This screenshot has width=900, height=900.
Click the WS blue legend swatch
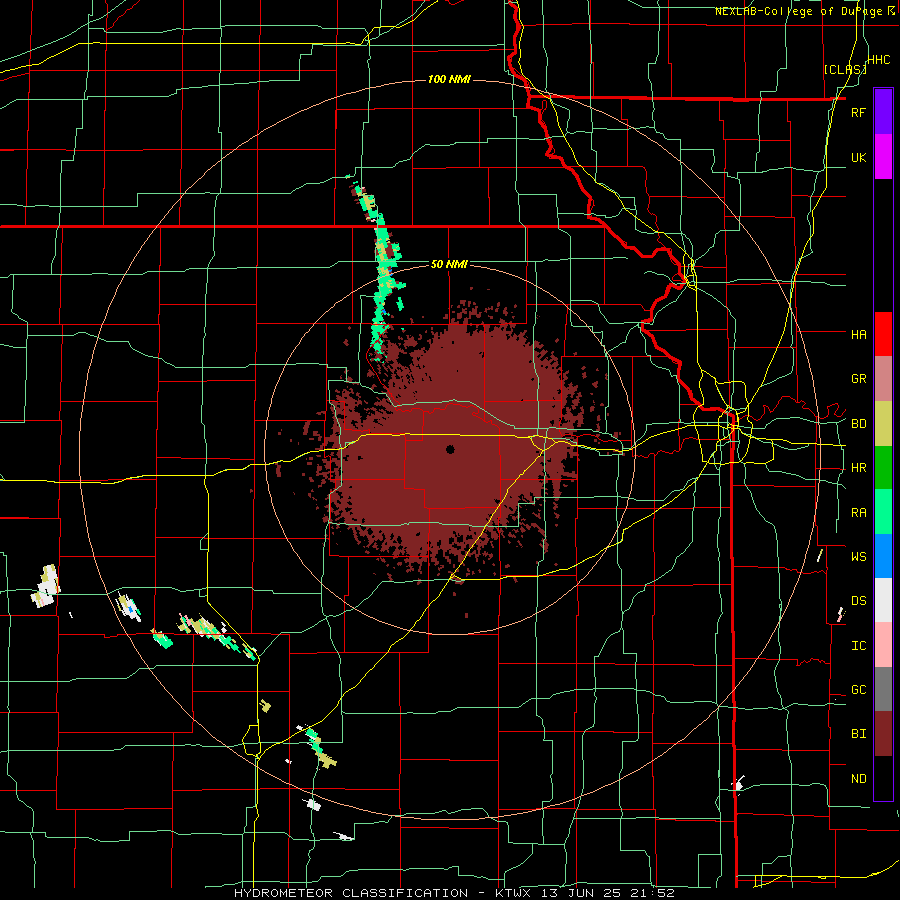pyautogui.click(x=883, y=556)
